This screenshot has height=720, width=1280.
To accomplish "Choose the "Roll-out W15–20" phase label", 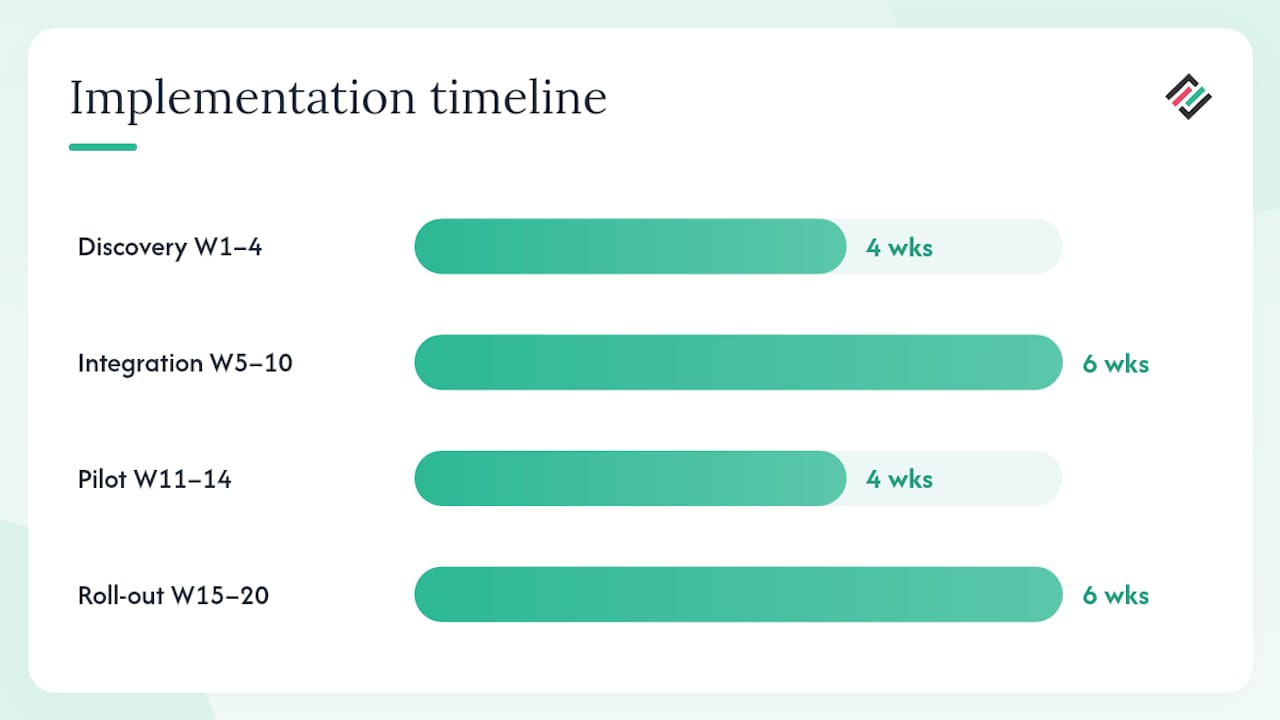I will point(174,595).
